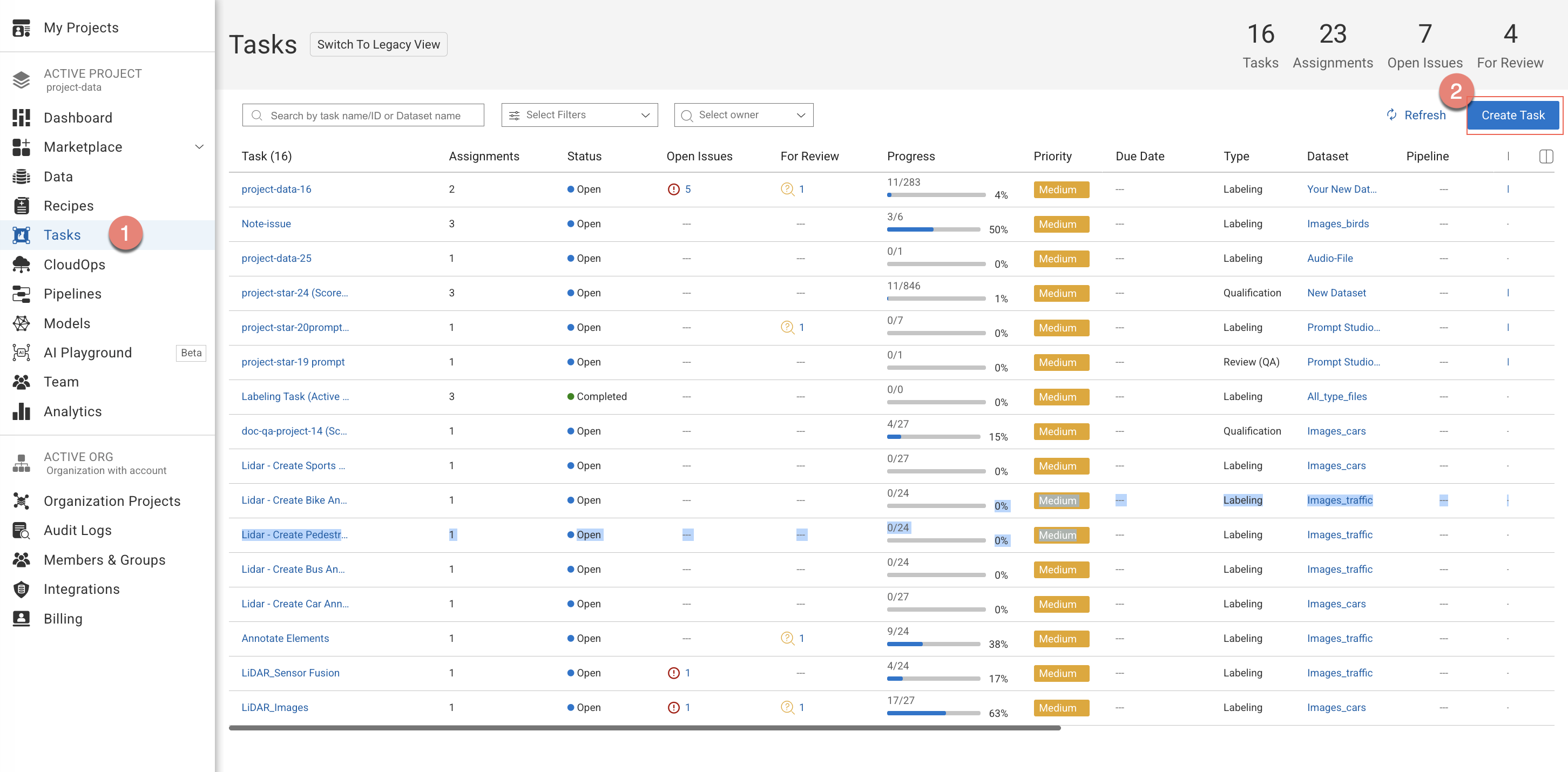Click Completed status of Labeling Task
Screen dimensions: 1568x772
click(x=597, y=396)
